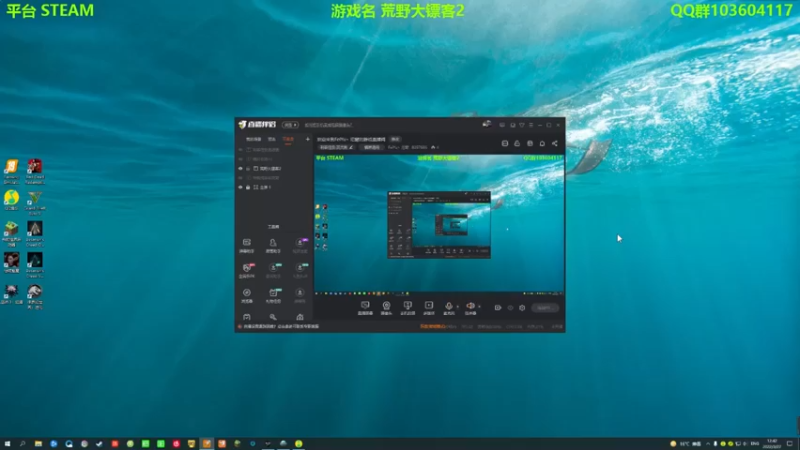Click the nested window thumbnail in preview
The height and width of the screenshot is (450, 800).
click(x=439, y=224)
